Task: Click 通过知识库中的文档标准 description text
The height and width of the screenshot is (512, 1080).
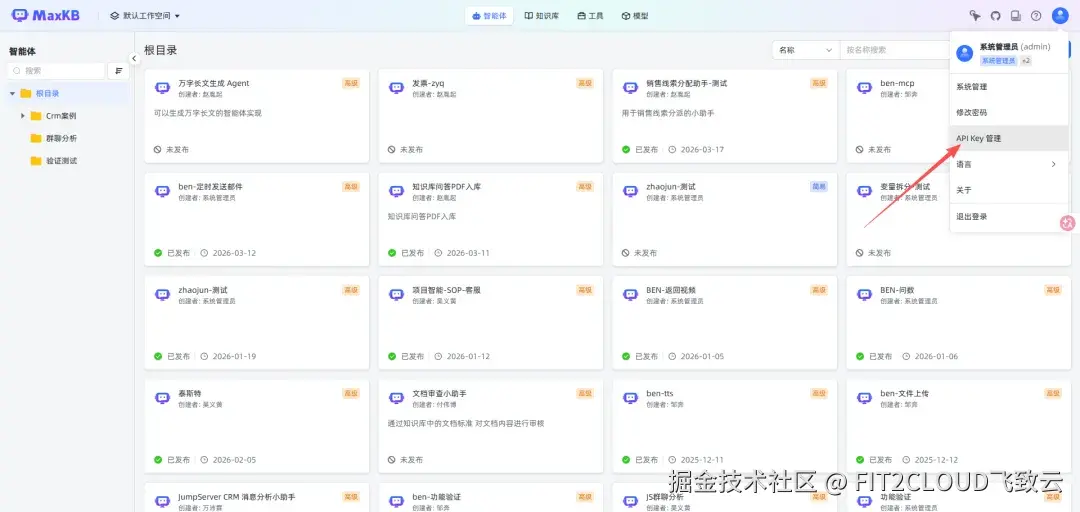Action: click(466, 423)
